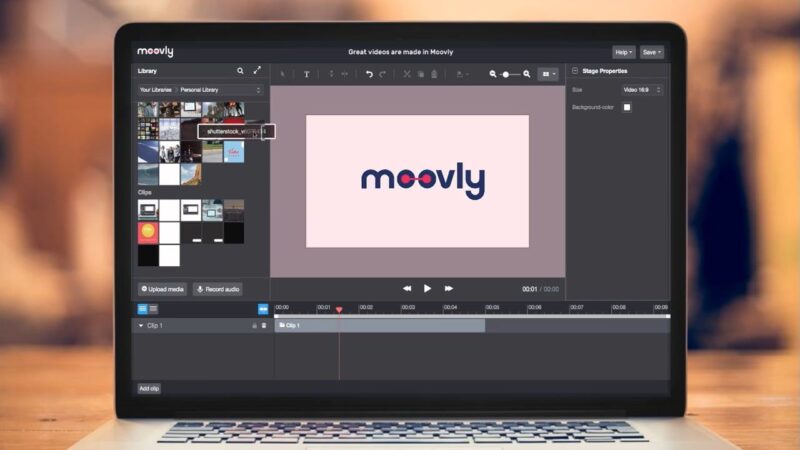Open the Save menu

coord(652,52)
